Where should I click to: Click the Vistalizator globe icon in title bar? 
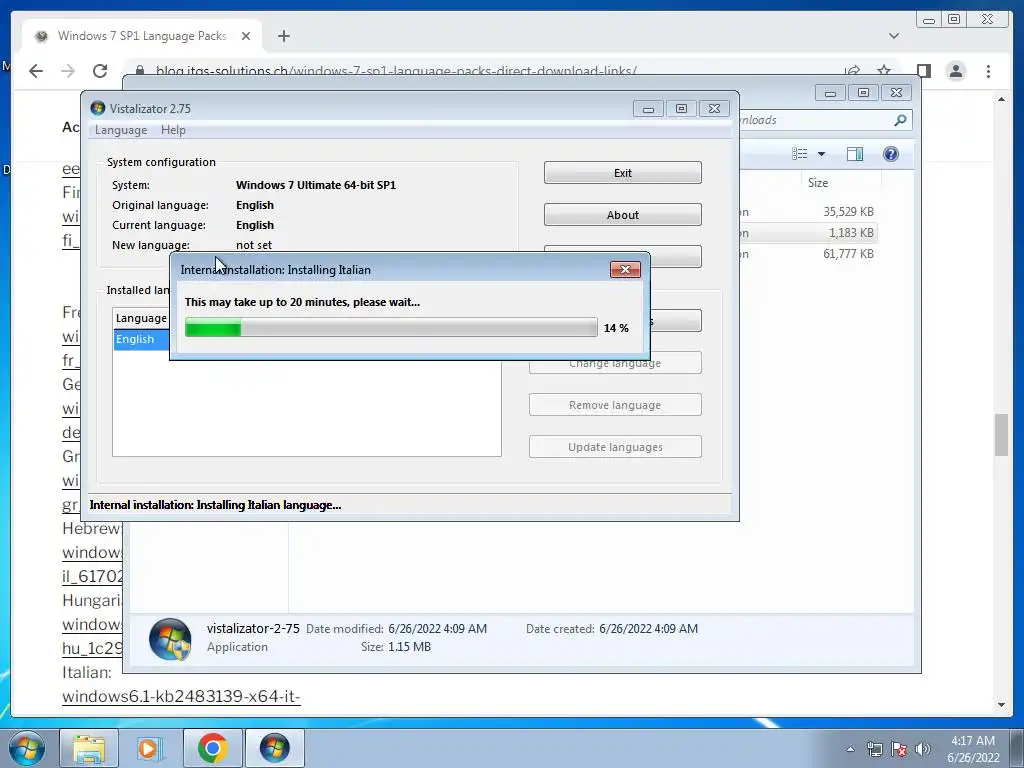click(x=98, y=108)
